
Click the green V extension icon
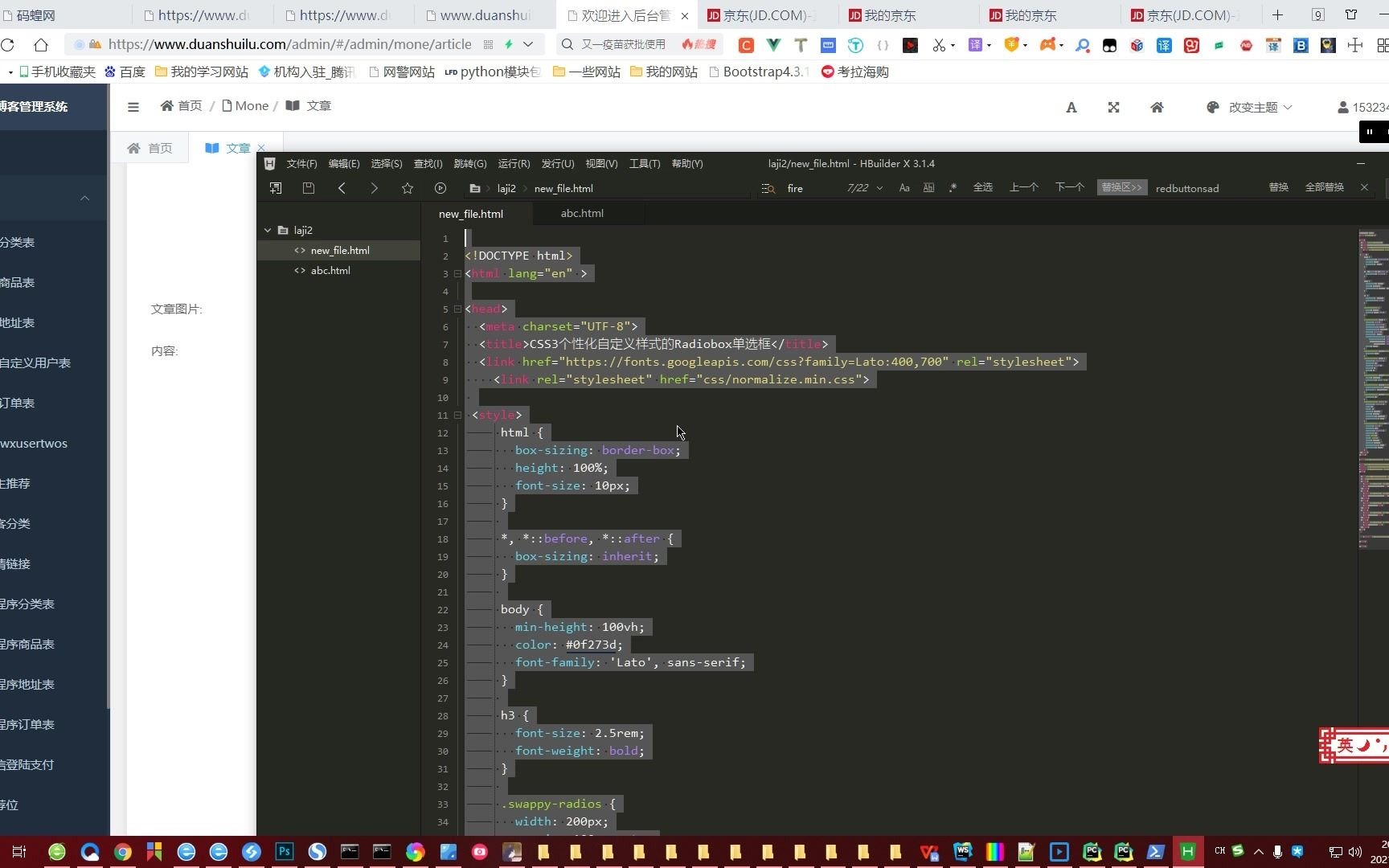(773, 45)
